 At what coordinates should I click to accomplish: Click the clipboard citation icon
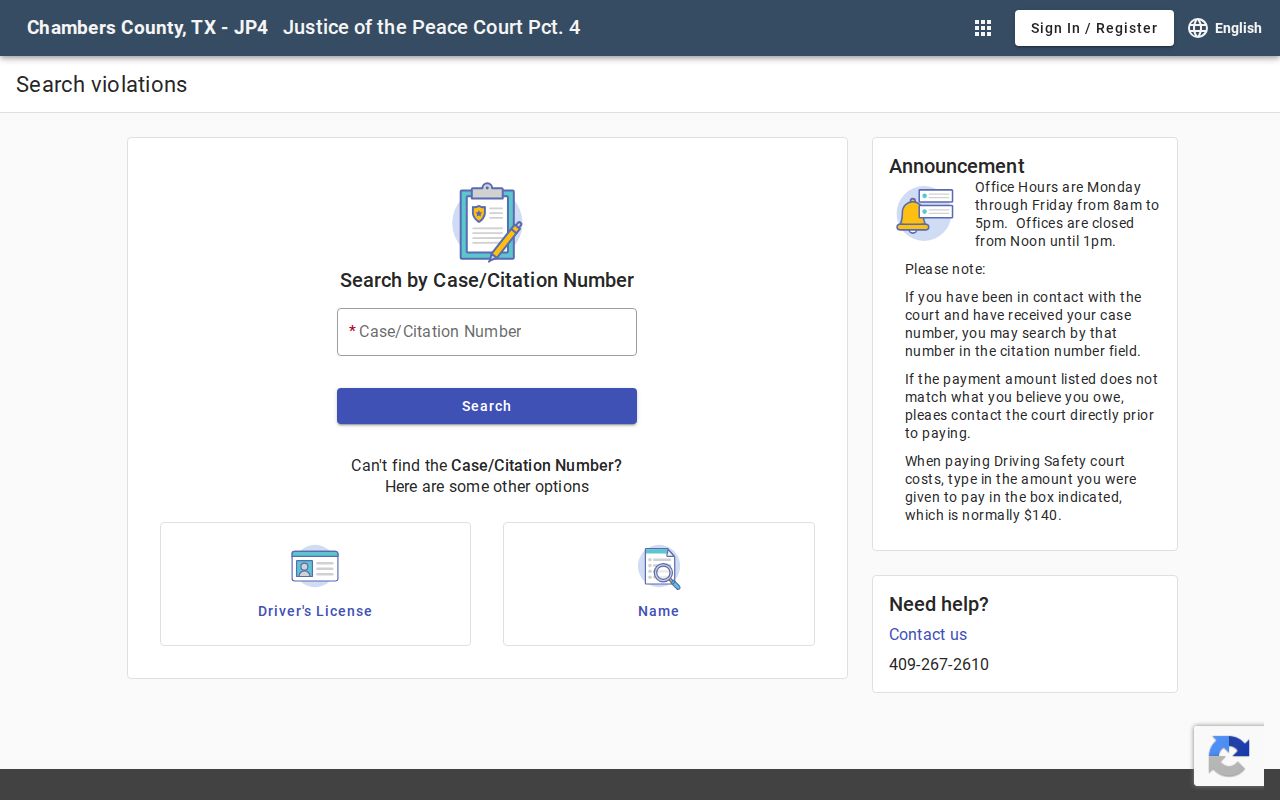(487, 222)
